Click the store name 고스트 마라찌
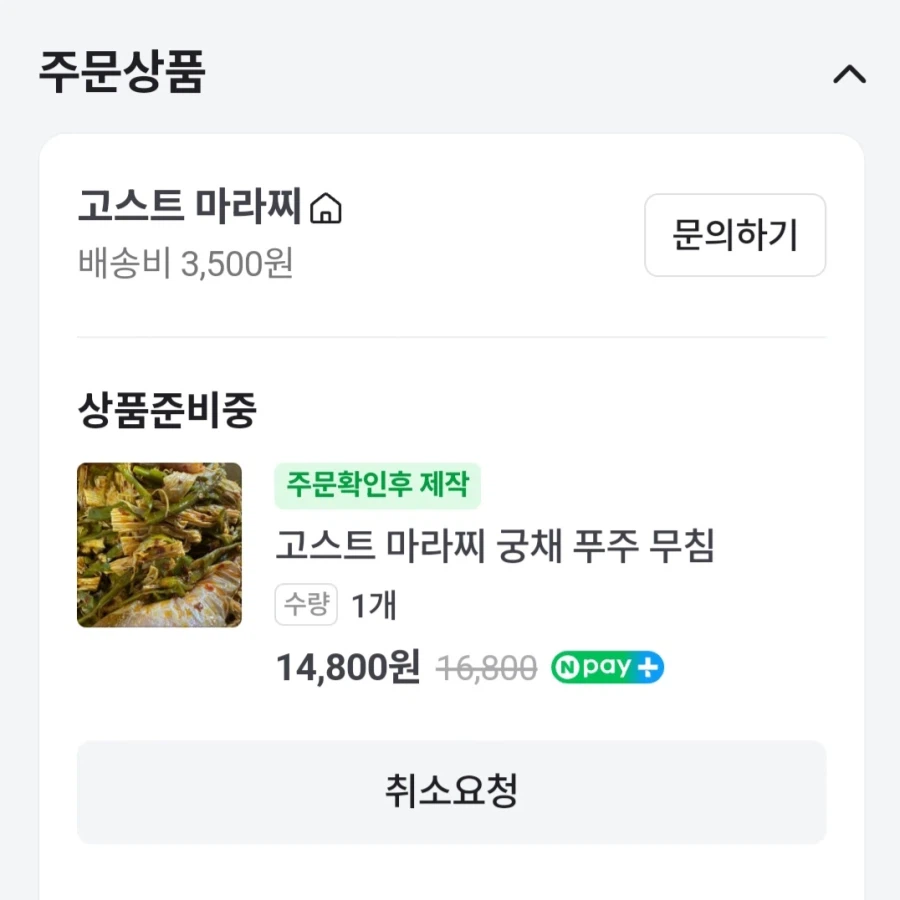 188,207
